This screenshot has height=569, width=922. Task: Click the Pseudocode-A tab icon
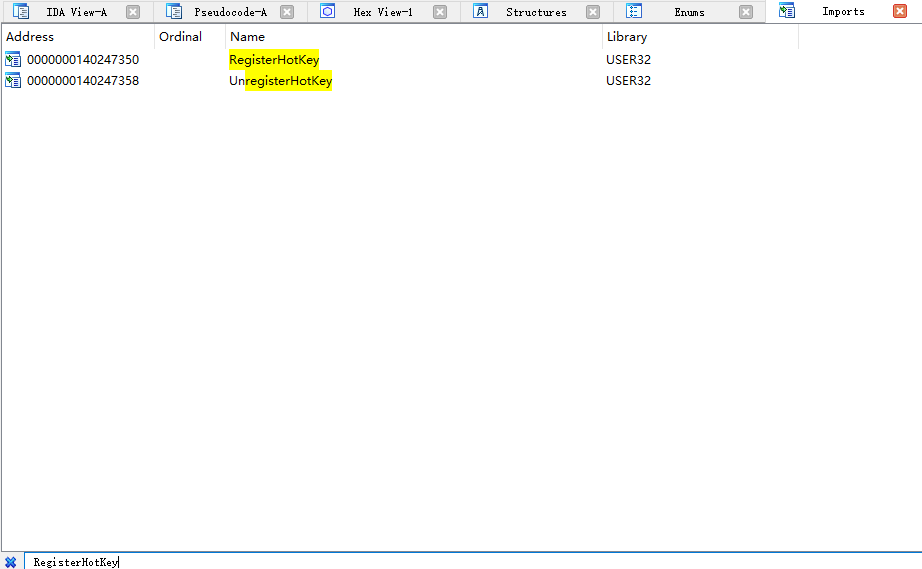[174, 11]
